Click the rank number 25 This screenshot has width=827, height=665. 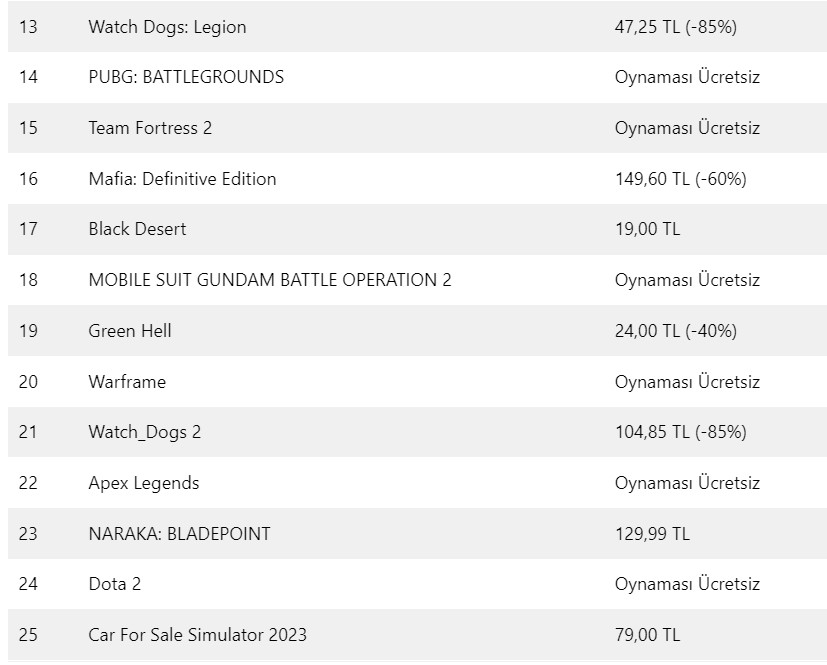pos(28,635)
